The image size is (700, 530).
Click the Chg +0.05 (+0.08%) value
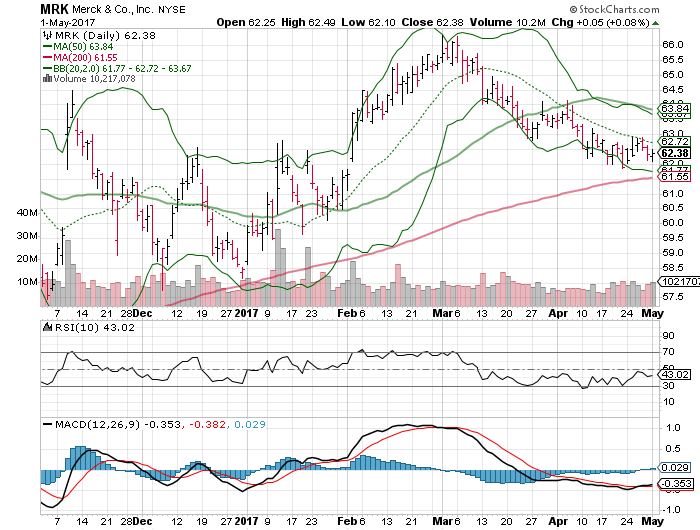click(600, 22)
